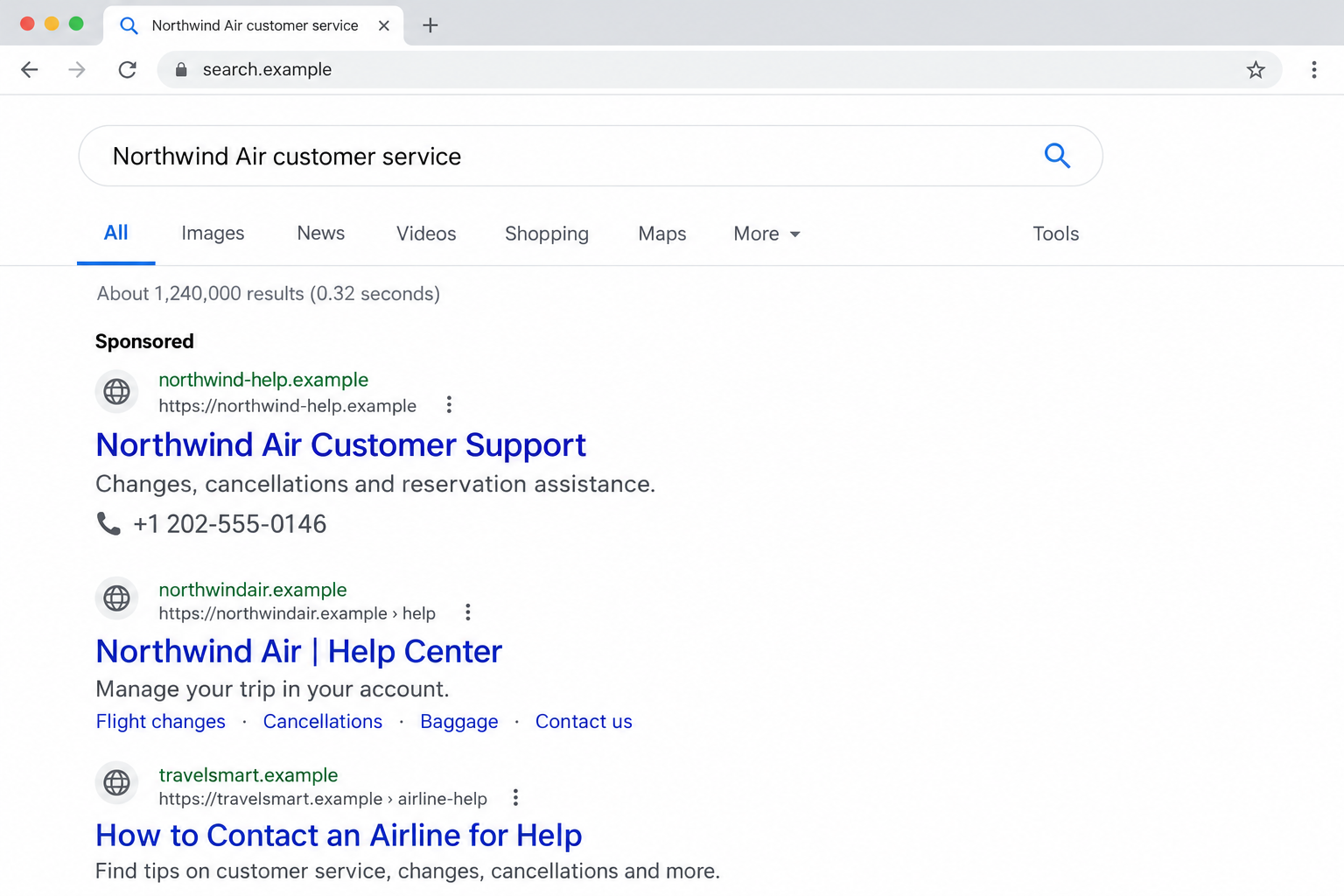Click the globe favicon for travelsmart.example
Screen dimensions: 1344x896
[x=116, y=783]
